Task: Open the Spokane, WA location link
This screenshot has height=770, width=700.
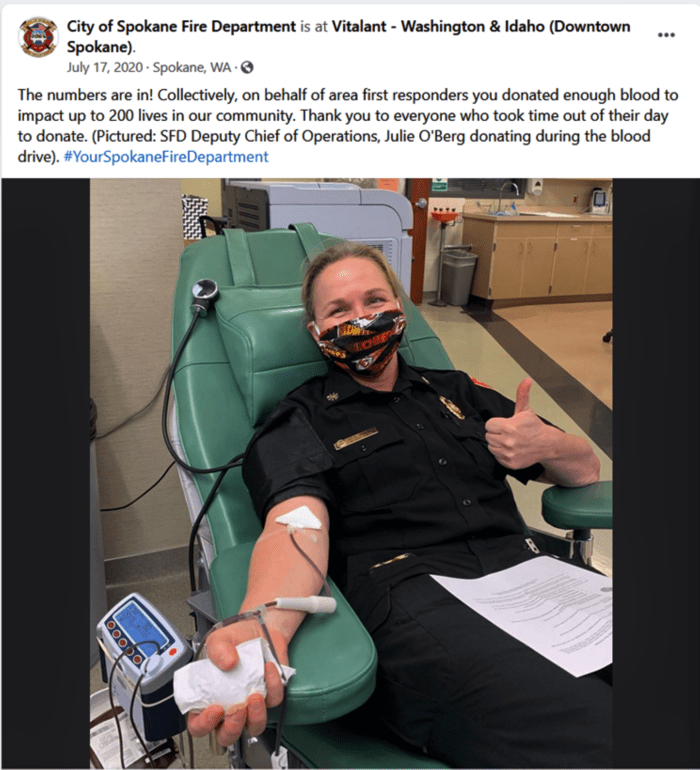Action: (x=192, y=67)
